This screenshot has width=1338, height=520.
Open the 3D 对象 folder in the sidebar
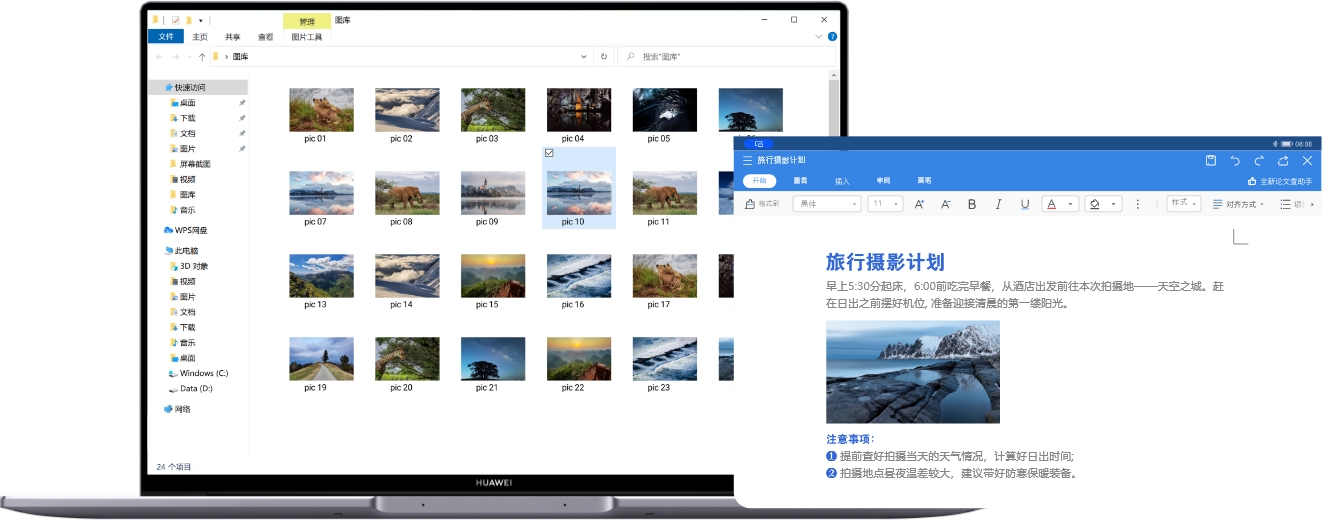(189, 266)
